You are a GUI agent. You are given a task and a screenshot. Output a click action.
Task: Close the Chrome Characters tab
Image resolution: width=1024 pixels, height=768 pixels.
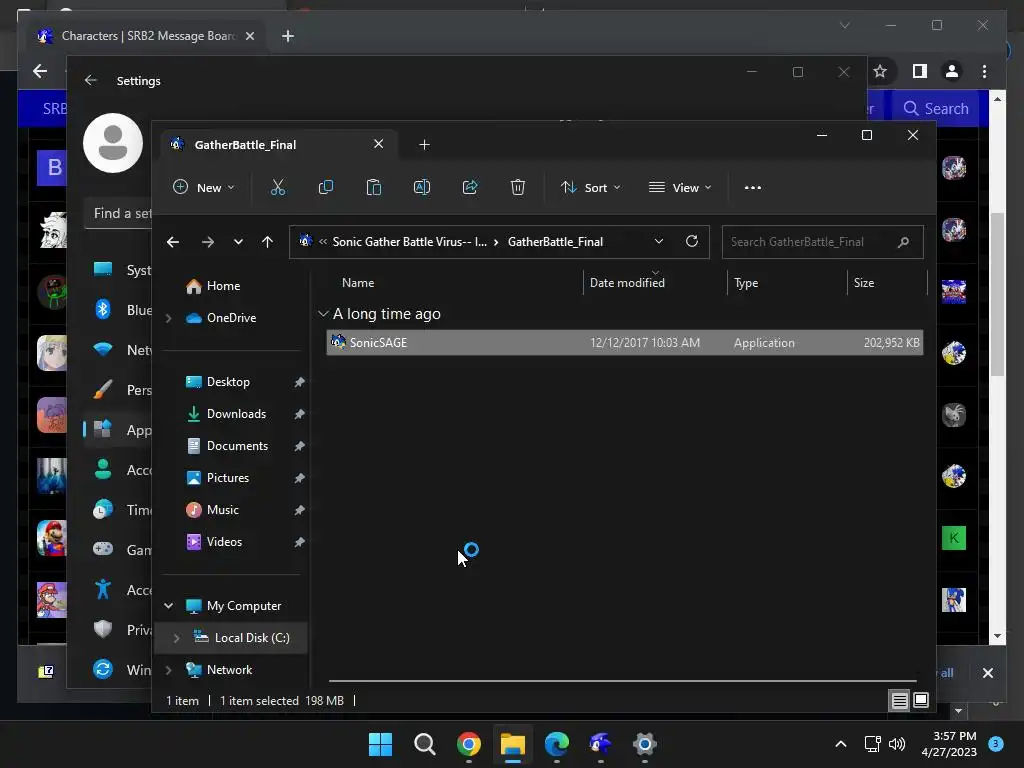coord(249,36)
